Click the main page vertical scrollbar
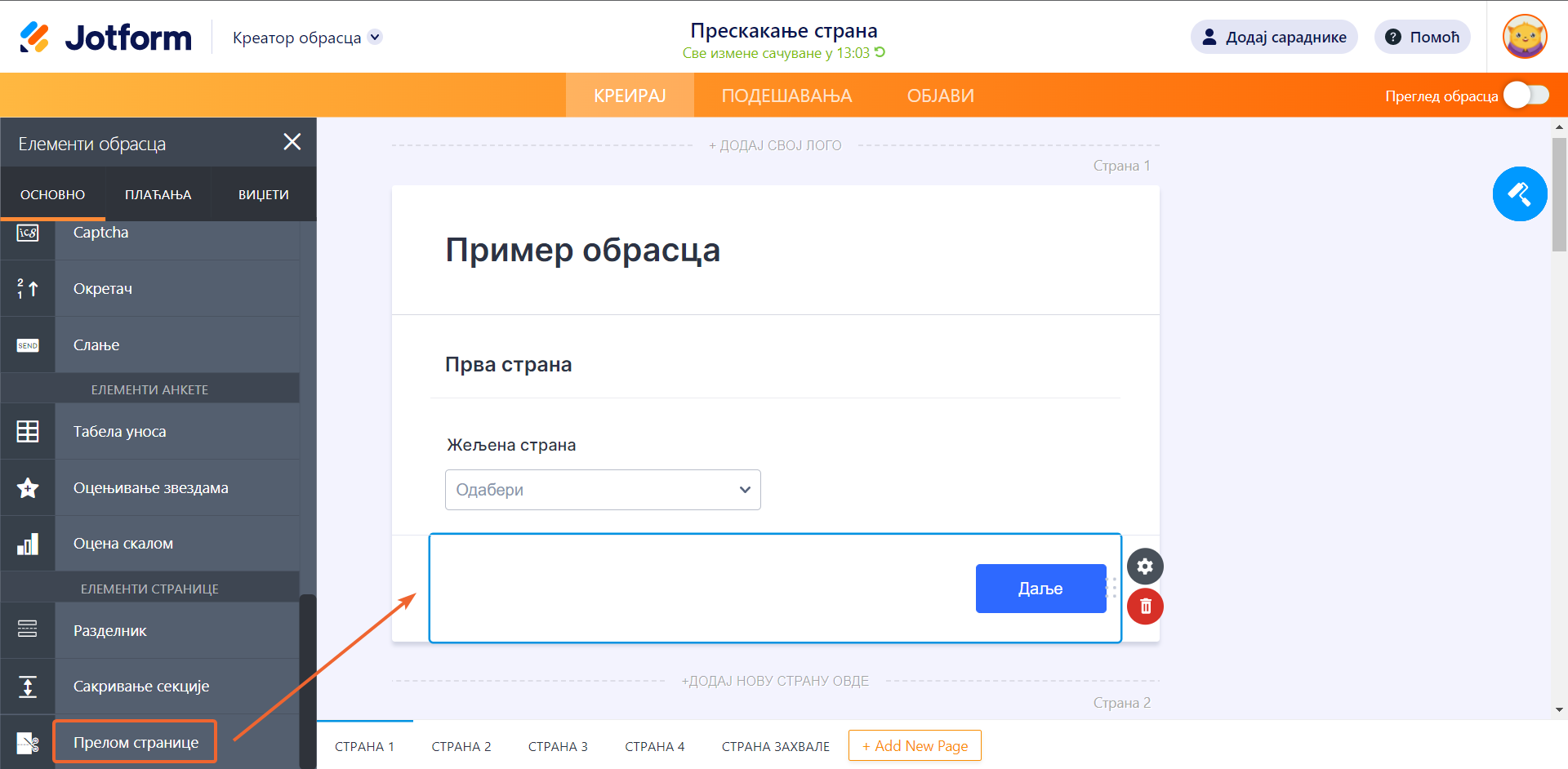This screenshot has height=769, width=1568. coord(1559,194)
